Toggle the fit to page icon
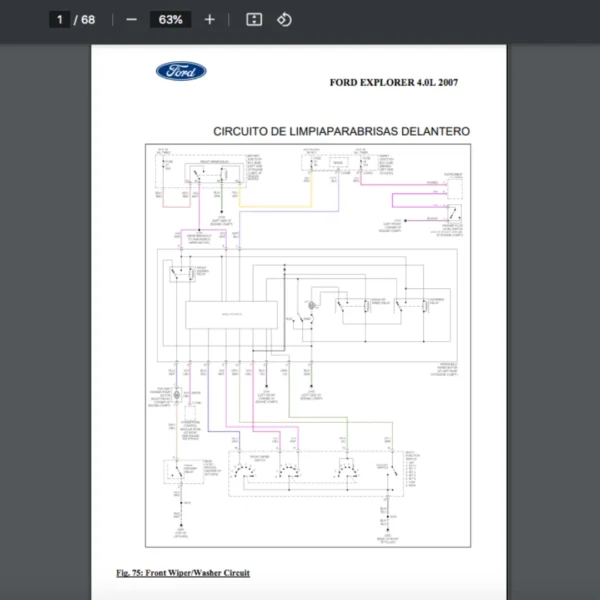Viewport: 600px width, 600px height. [x=254, y=19]
